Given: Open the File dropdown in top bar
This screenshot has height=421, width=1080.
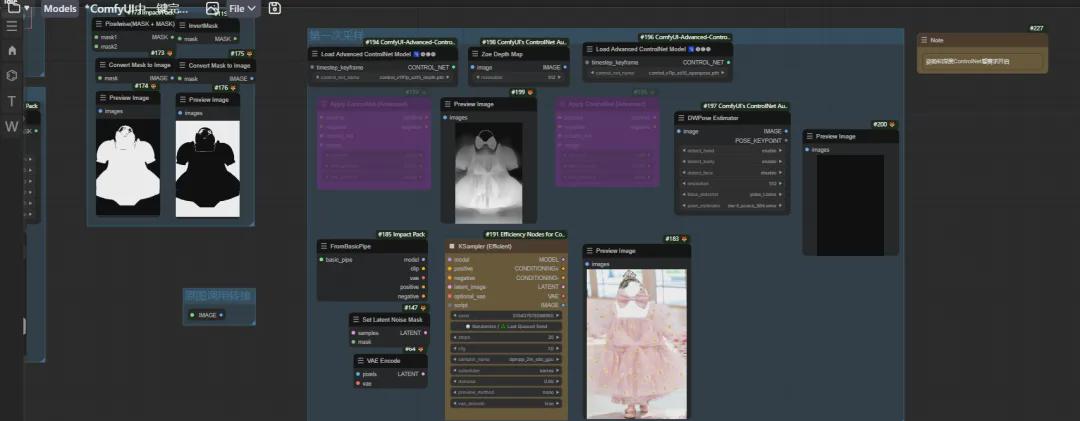Looking at the screenshot, I should pyautogui.click(x=242, y=8).
